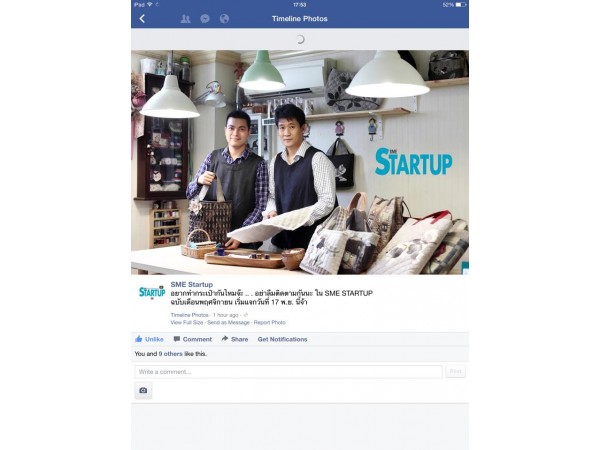Open the SME Startup page name link
Image resolution: width=600 pixels, height=450 pixels.
pos(192,284)
